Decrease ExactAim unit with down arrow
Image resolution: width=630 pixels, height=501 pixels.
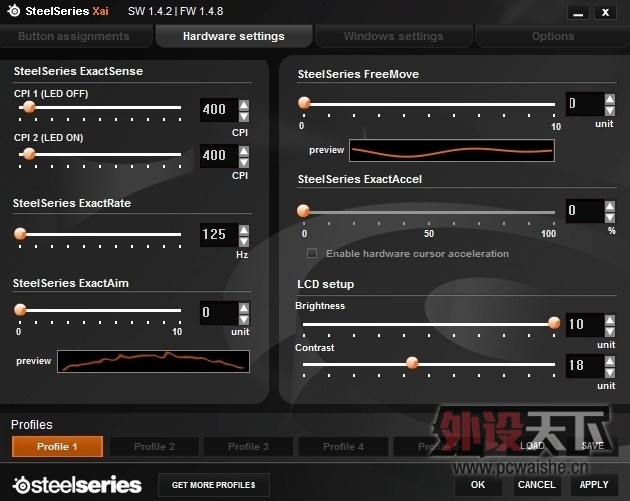[244, 319]
